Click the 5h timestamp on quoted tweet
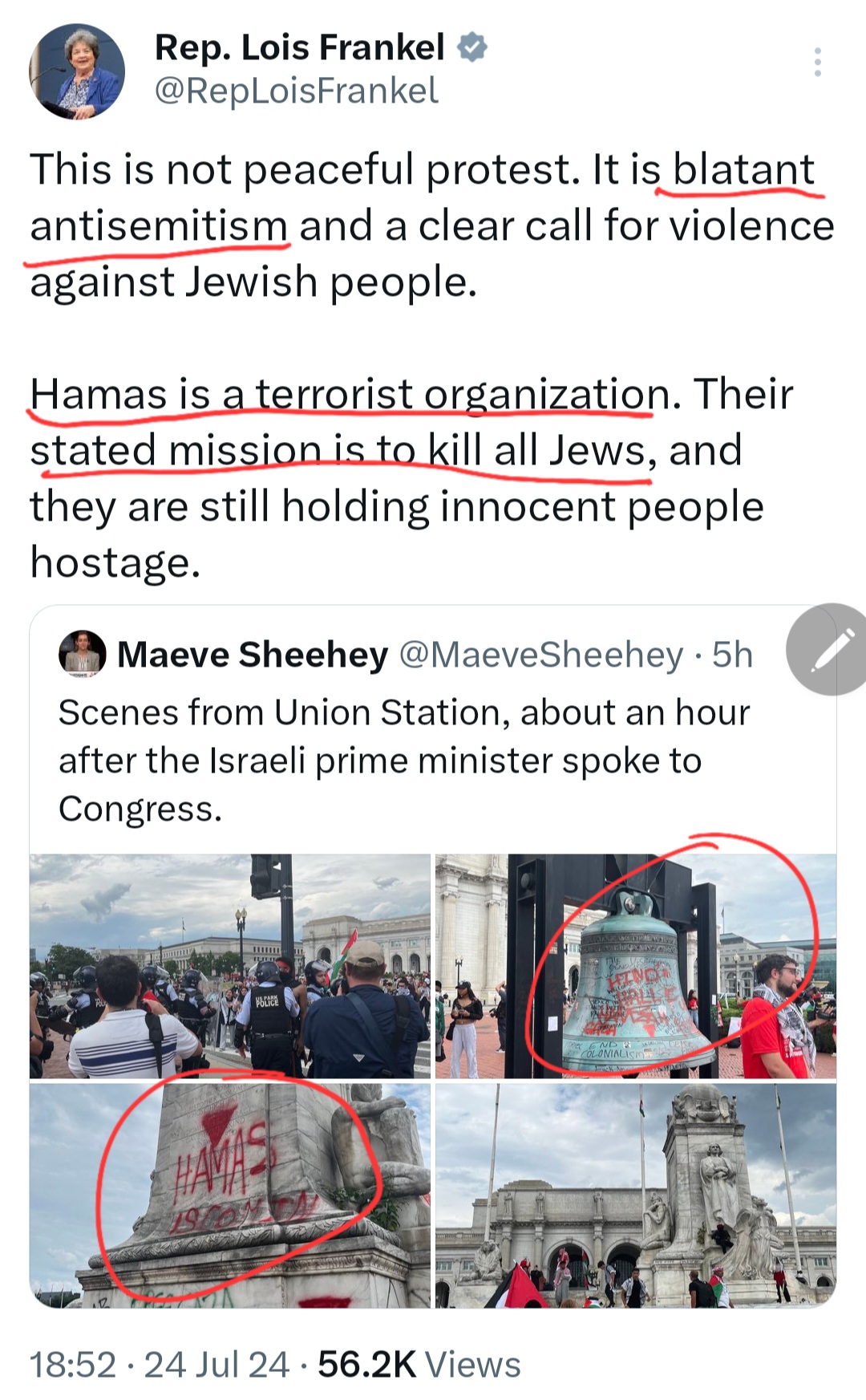This screenshot has width=866, height=1400. click(x=733, y=655)
